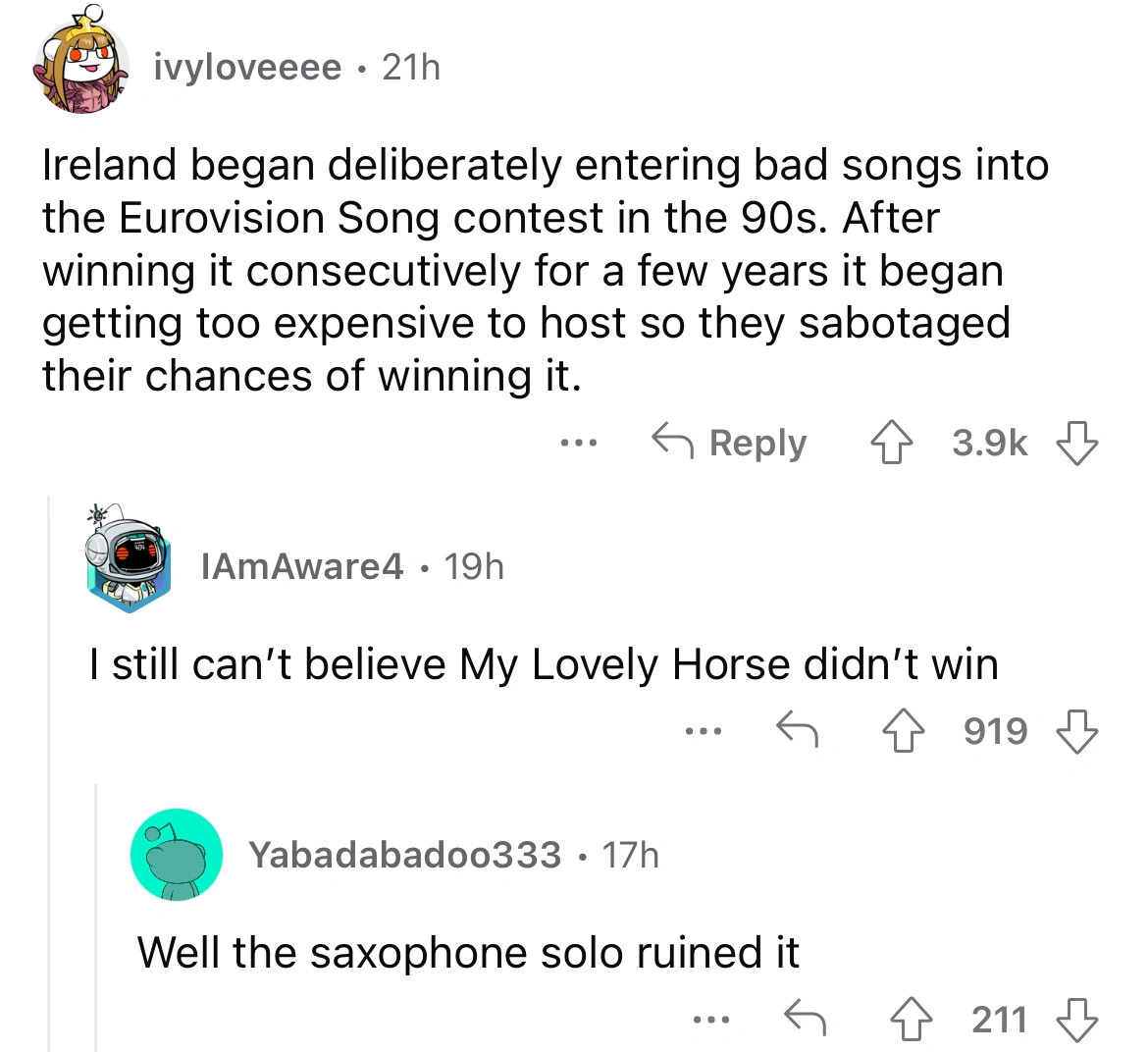Click Yabadabadoo333's teal avatar
1148x1052 pixels.
(177, 855)
